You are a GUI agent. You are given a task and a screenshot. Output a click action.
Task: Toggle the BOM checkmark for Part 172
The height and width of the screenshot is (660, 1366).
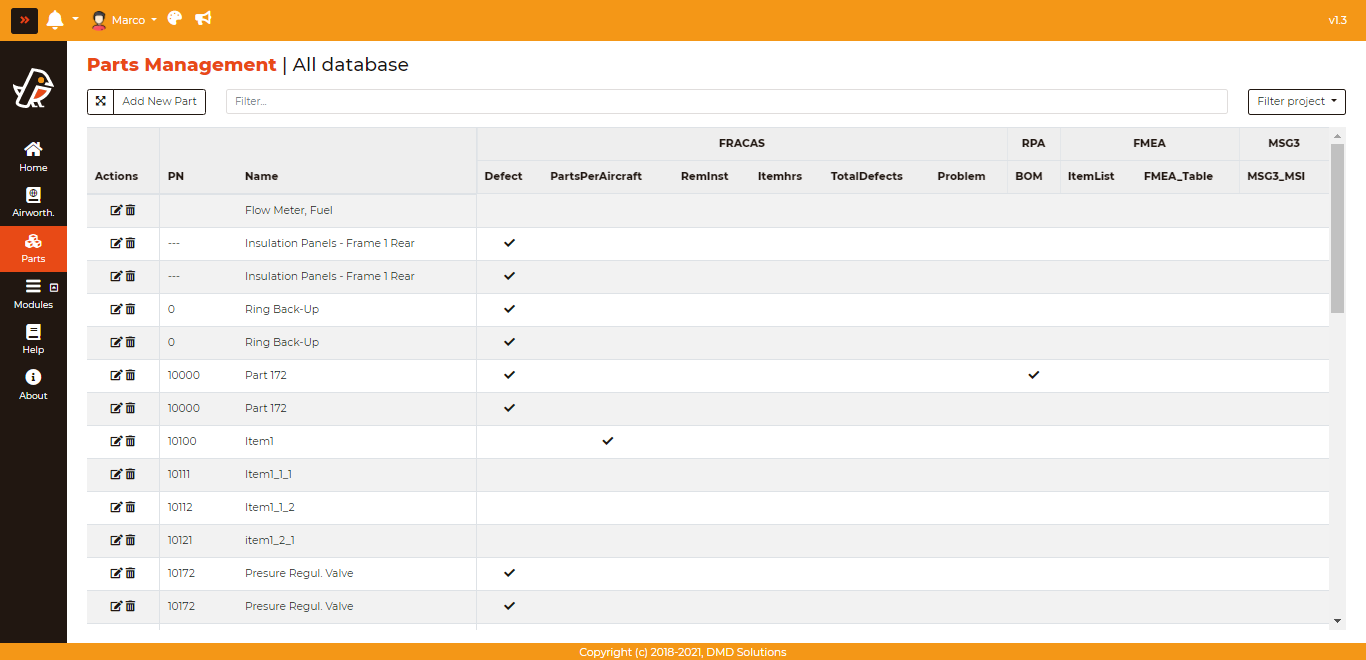(1034, 375)
